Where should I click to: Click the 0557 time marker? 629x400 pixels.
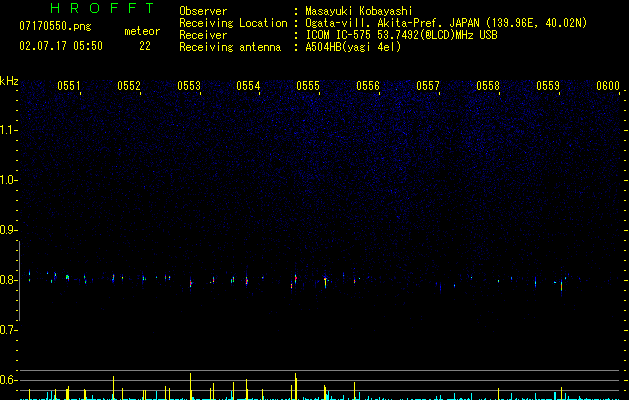(x=428, y=86)
